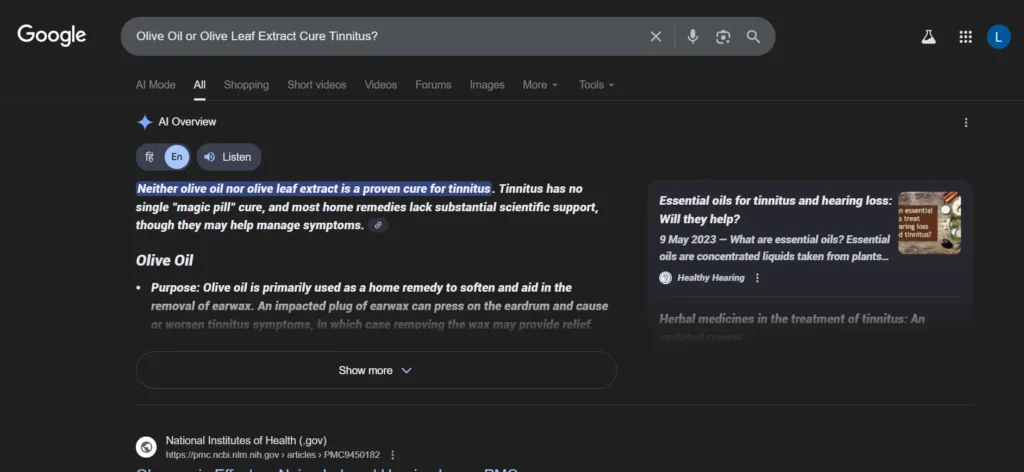Image resolution: width=1024 pixels, height=472 pixels.
Task: Open the Google account profile avatar
Action: 998,37
